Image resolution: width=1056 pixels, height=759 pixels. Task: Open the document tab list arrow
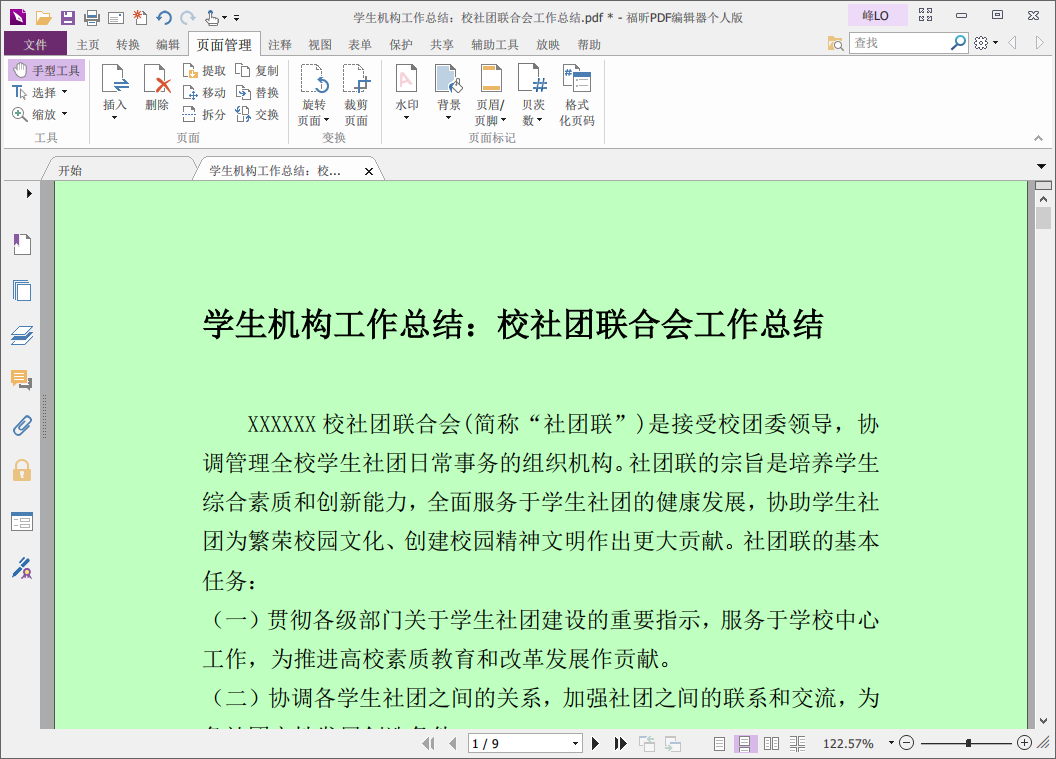coord(1041,166)
